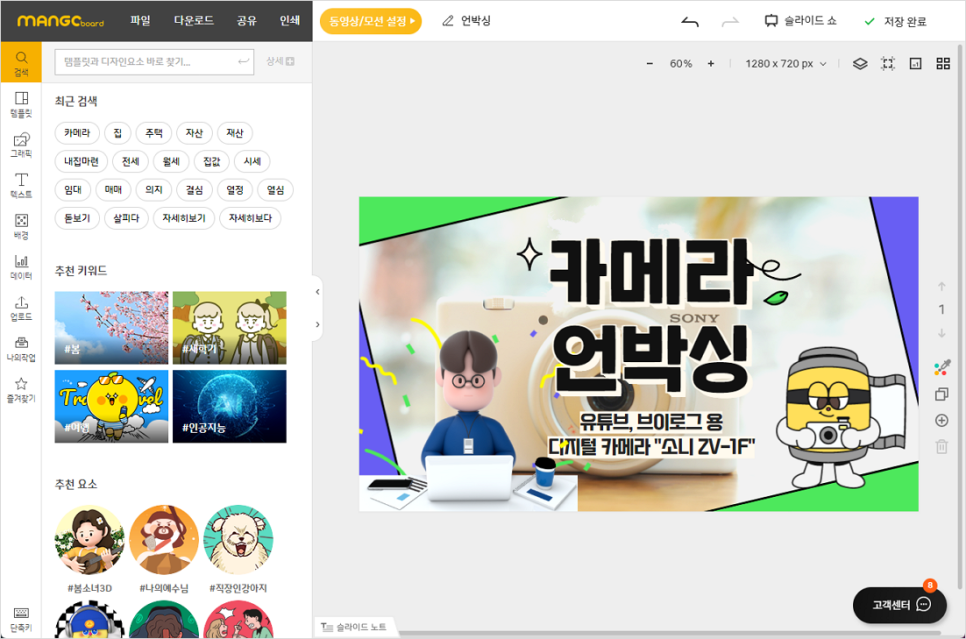Select the 임대 recent search tag

[x=73, y=190]
